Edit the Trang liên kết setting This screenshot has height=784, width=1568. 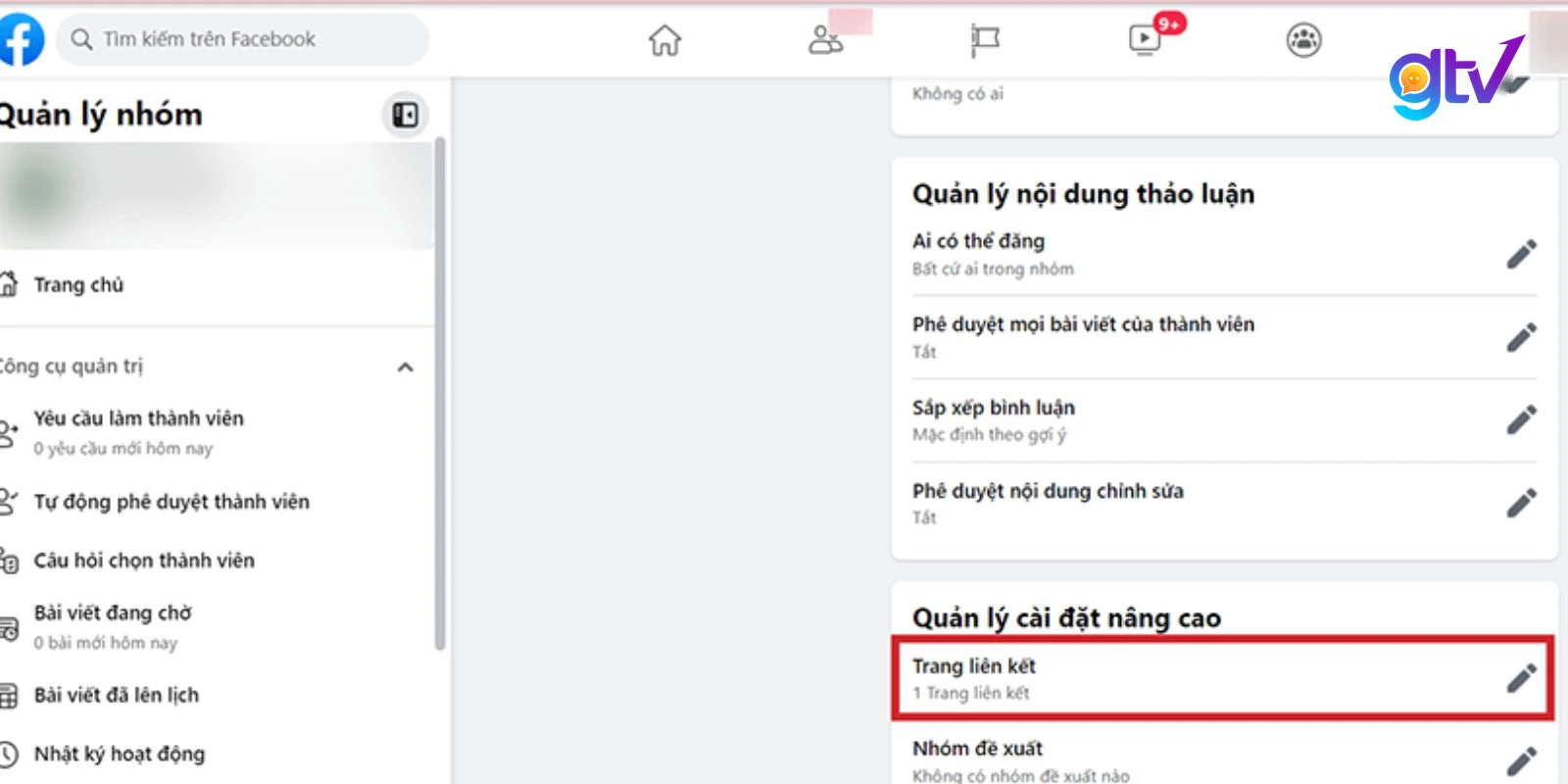[x=1521, y=678]
